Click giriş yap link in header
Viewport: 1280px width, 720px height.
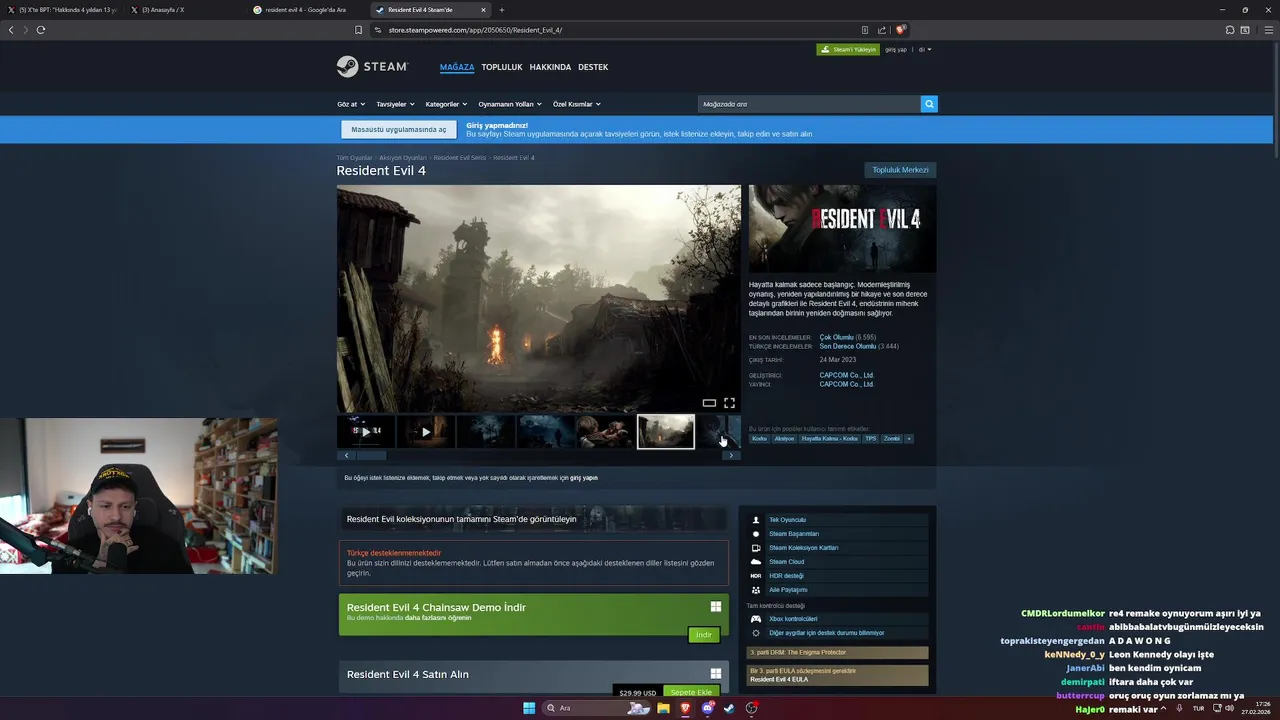click(x=896, y=49)
